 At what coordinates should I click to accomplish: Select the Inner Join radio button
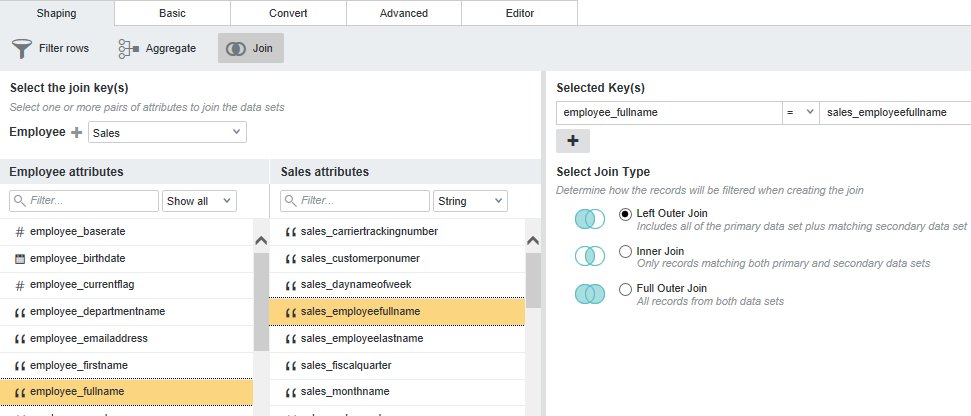[x=626, y=251]
